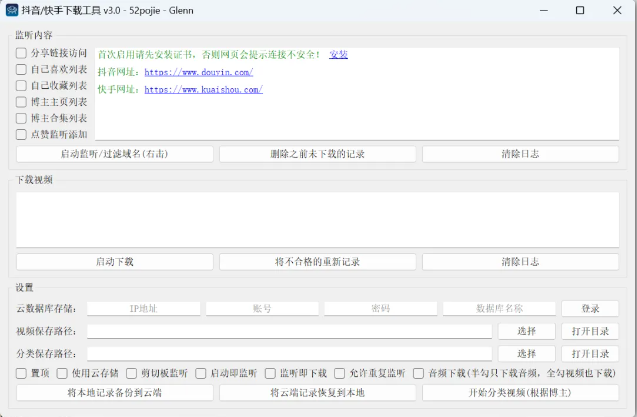Check the 博主主页列表 option
This screenshot has height=417, width=637.
tap(21, 102)
